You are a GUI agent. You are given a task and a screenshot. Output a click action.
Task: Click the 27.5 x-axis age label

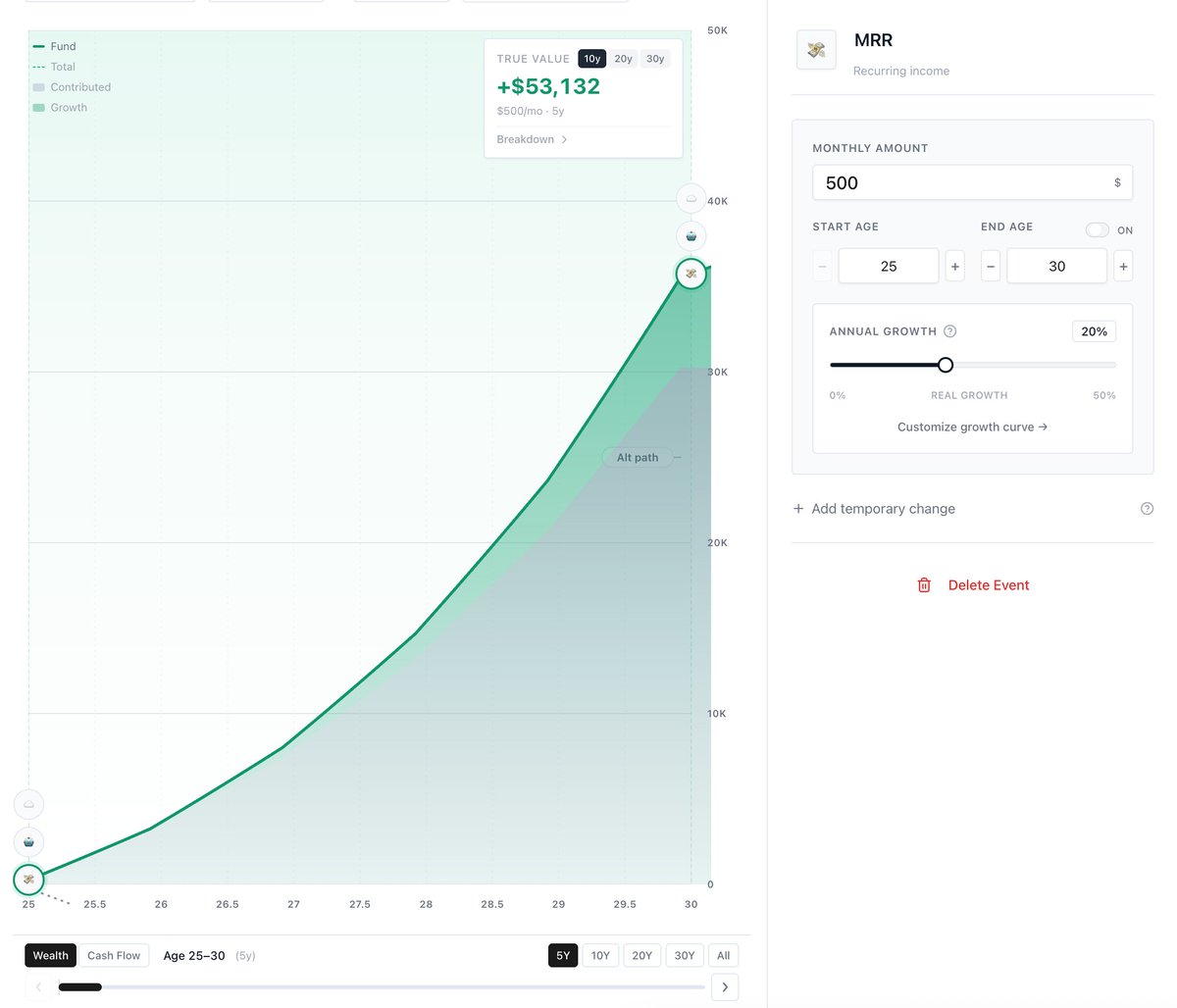360,904
